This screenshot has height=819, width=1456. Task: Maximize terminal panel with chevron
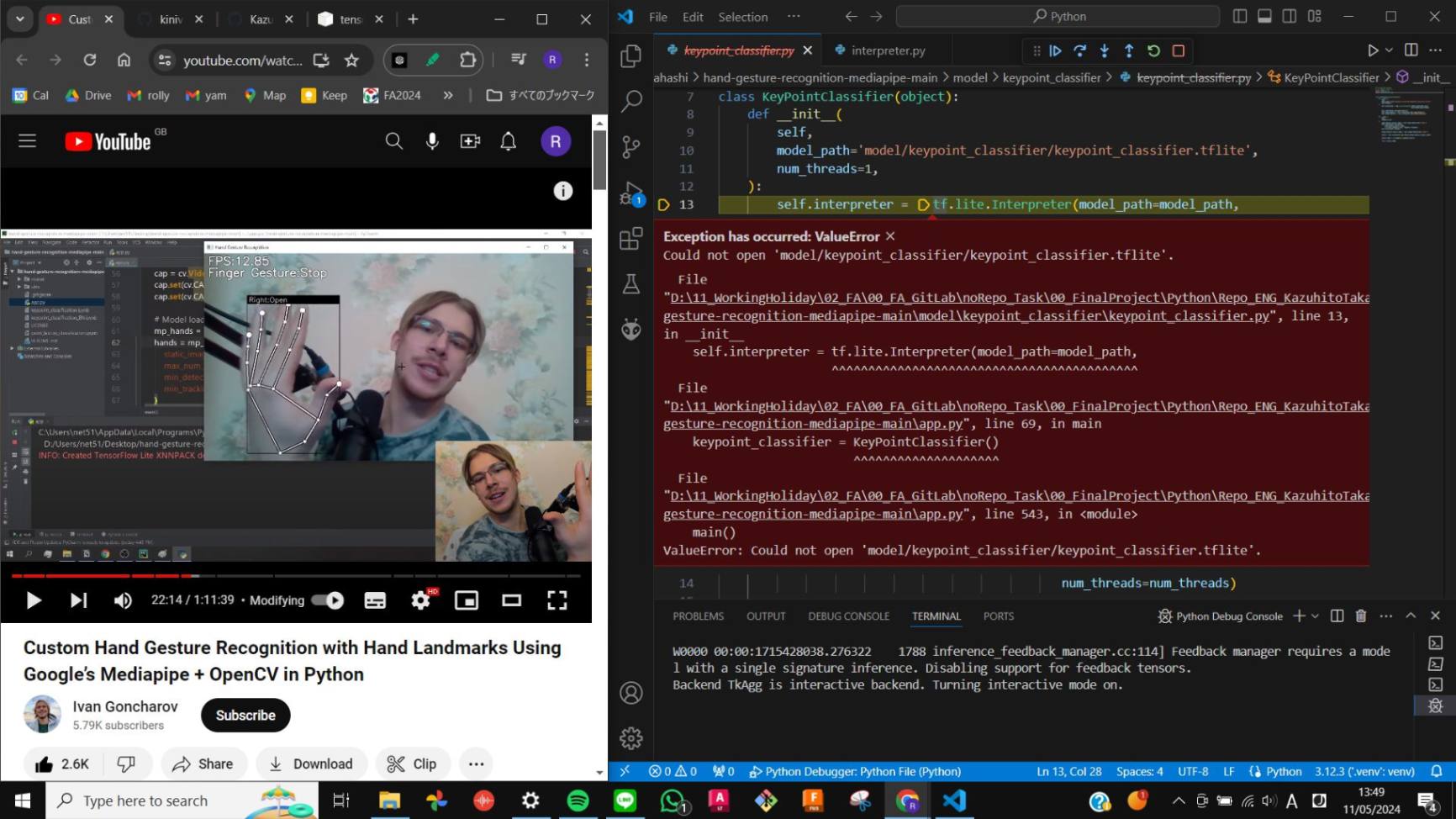coord(1411,616)
